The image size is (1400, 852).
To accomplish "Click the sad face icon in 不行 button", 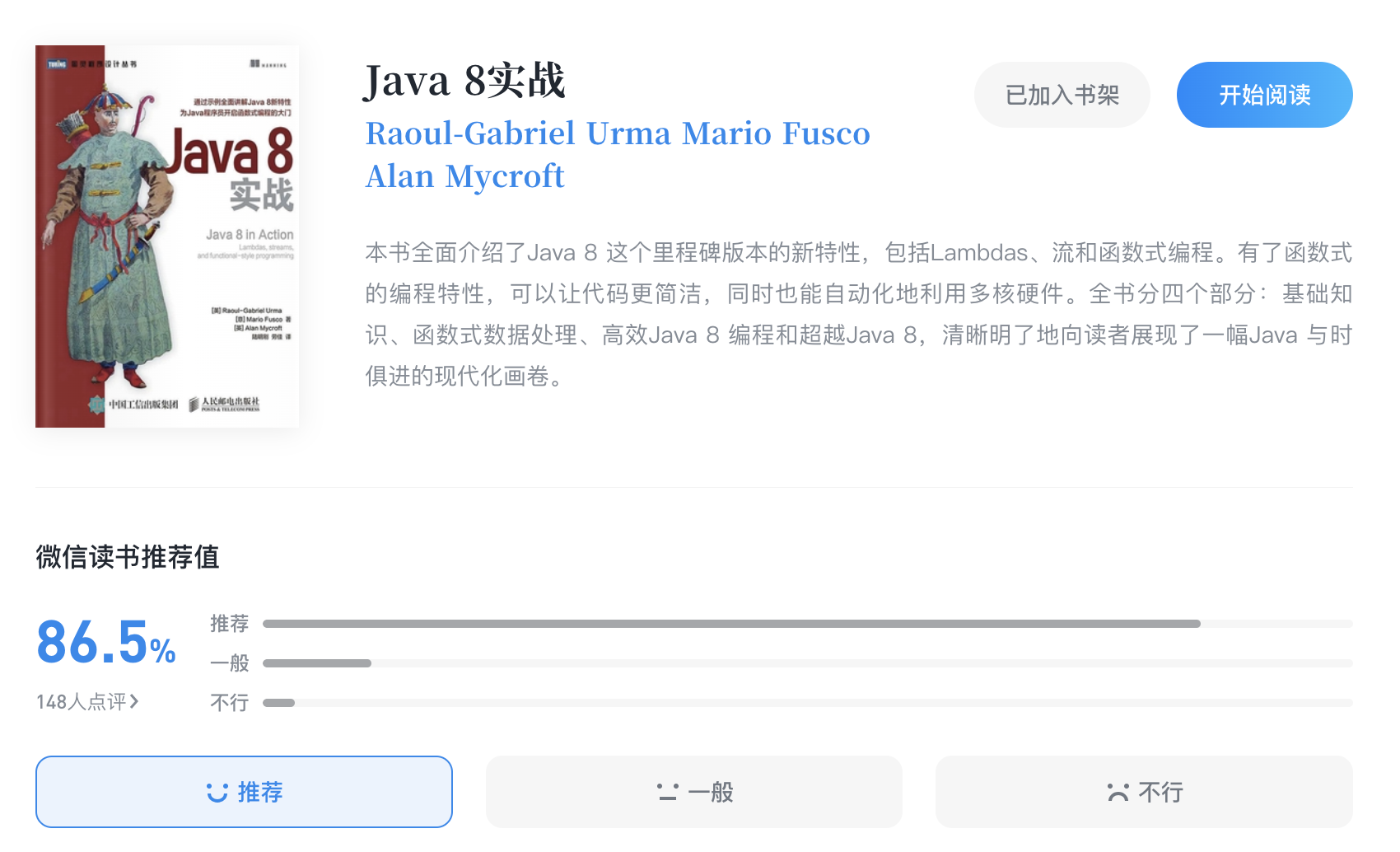I will pos(1118,793).
